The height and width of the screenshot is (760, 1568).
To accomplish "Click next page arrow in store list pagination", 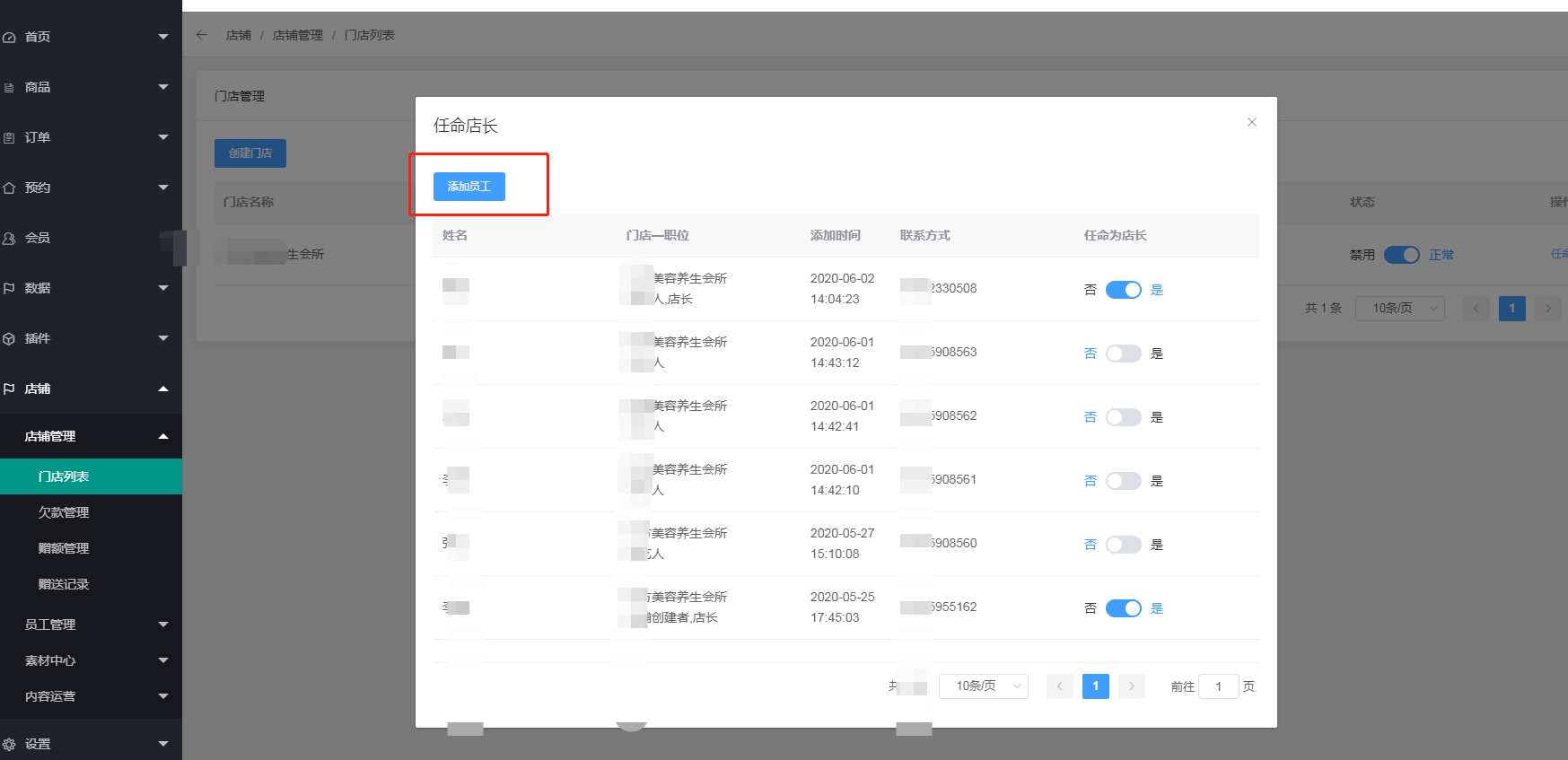I will point(1547,309).
